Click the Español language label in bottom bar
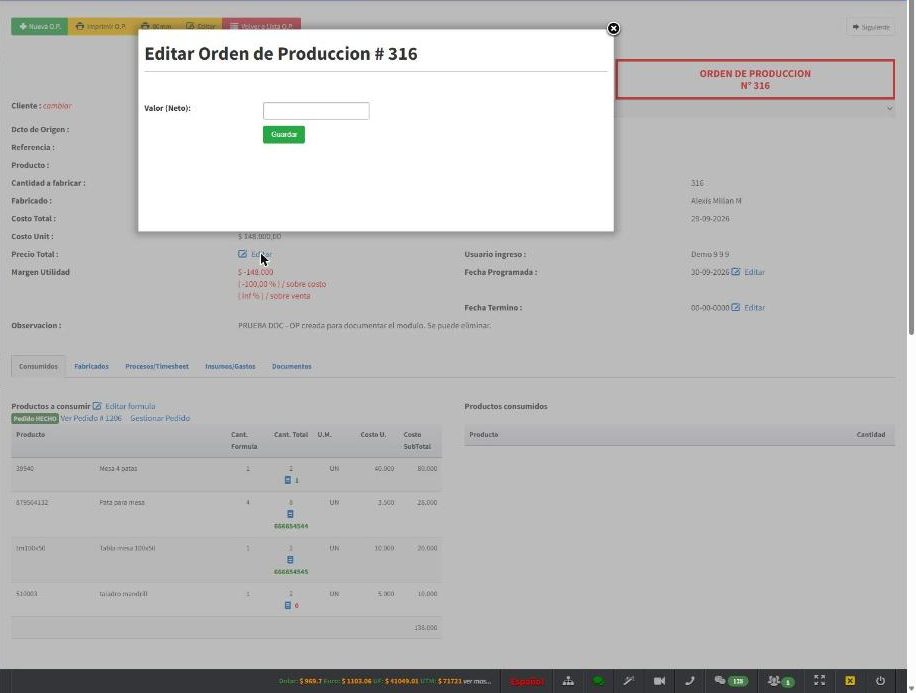The height and width of the screenshot is (693, 916). 526,681
